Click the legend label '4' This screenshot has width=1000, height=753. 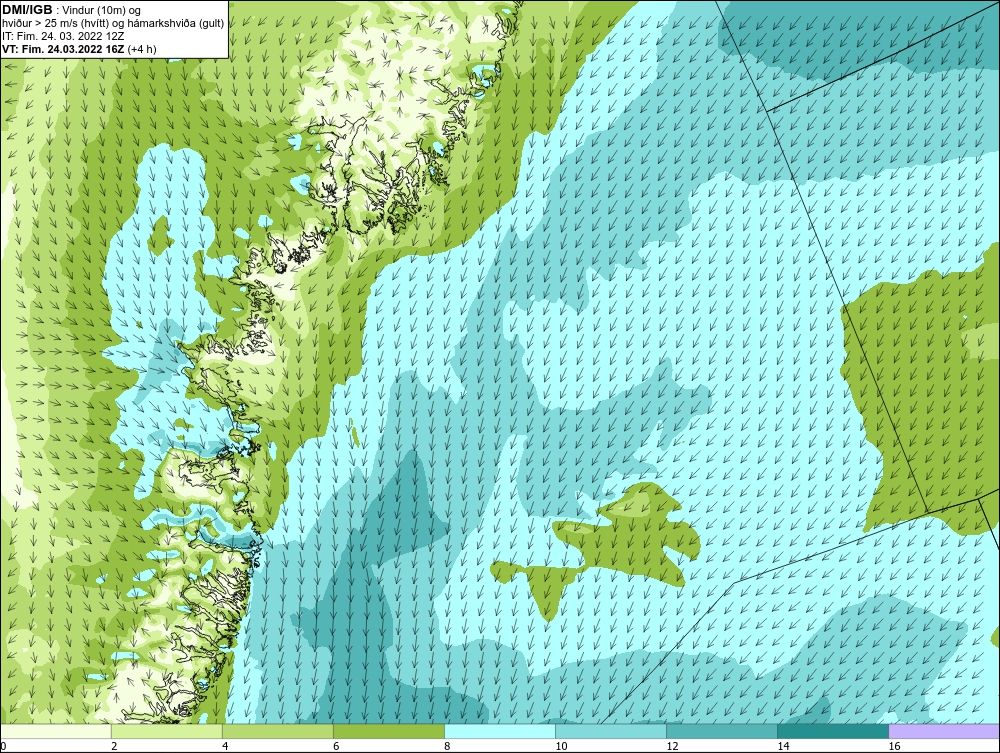(225, 746)
